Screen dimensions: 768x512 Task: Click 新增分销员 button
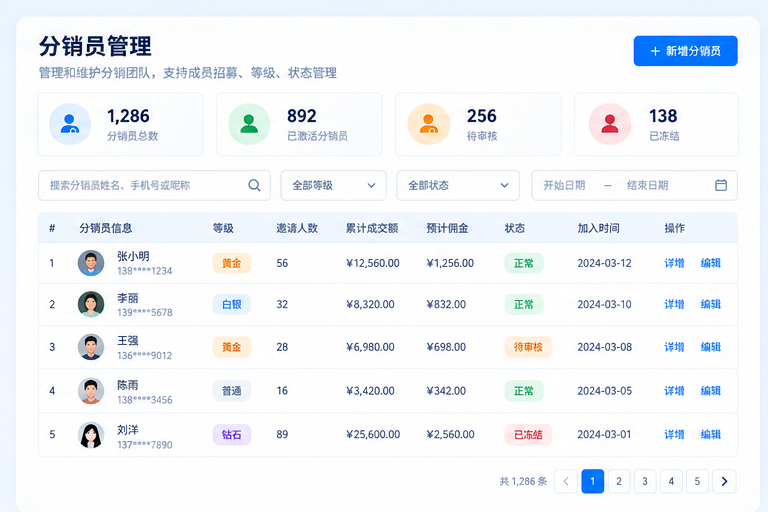click(685, 51)
